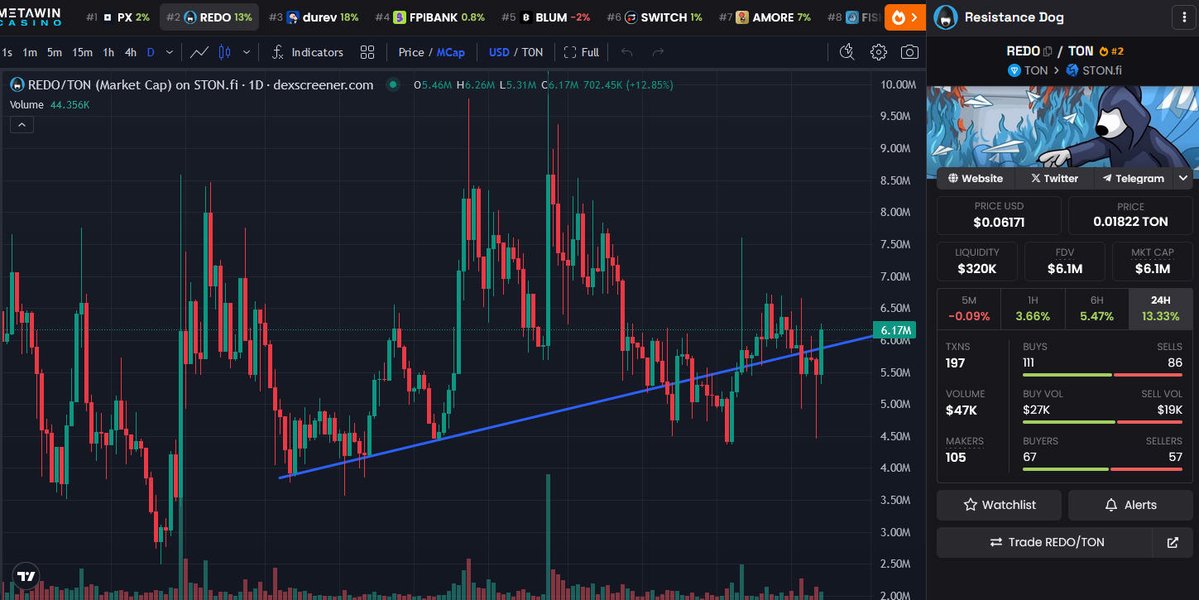Open the project Twitter link
This screenshot has width=1199, height=600.
click(1054, 178)
